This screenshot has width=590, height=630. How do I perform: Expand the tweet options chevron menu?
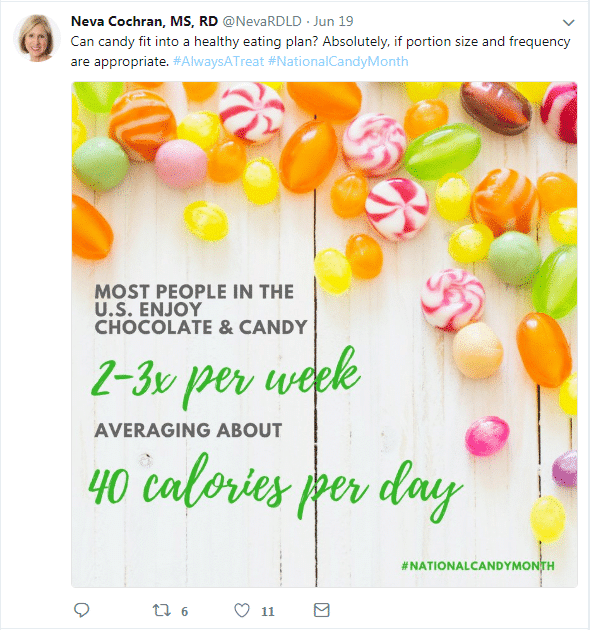[568, 23]
